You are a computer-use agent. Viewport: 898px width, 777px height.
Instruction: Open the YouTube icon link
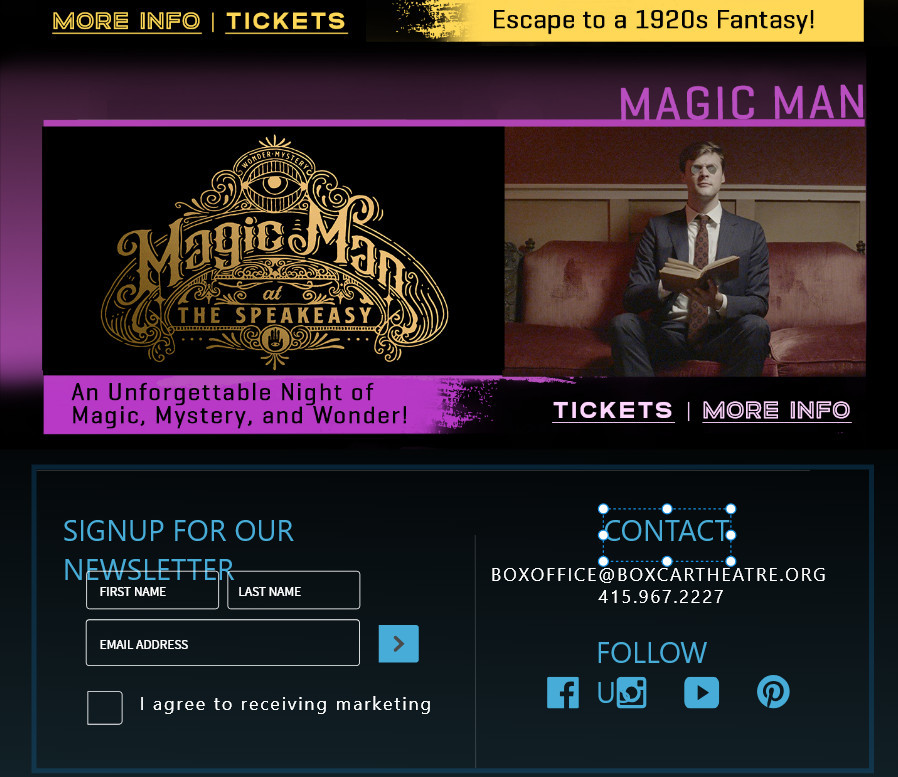point(702,692)
